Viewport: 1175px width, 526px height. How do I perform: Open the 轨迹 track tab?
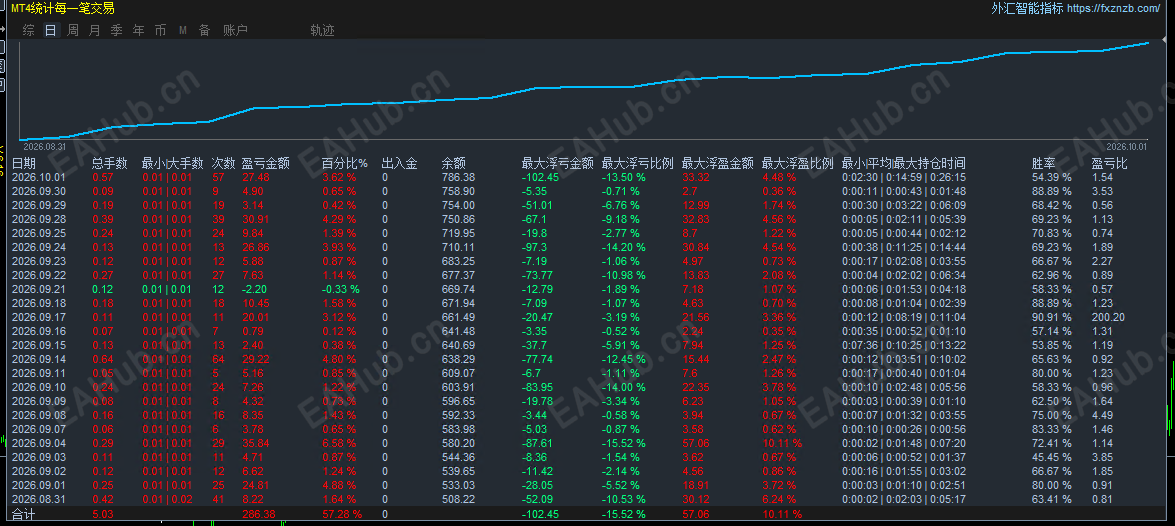pyautogui.click(x=322, y=31)
